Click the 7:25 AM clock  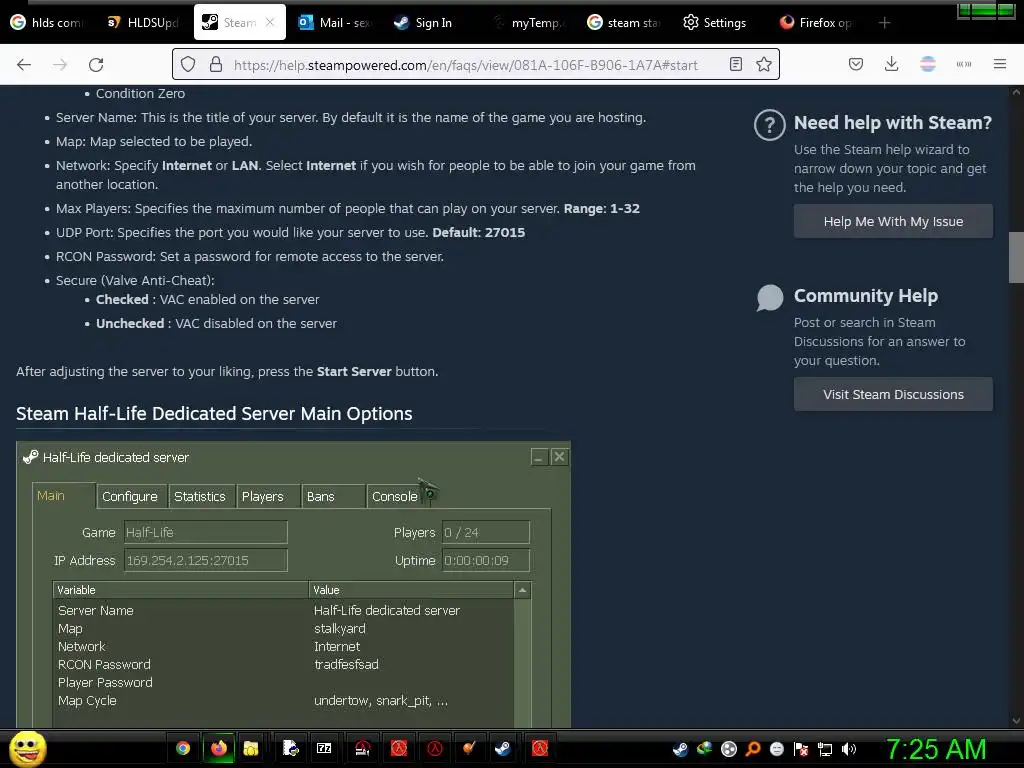coord(936,749)
